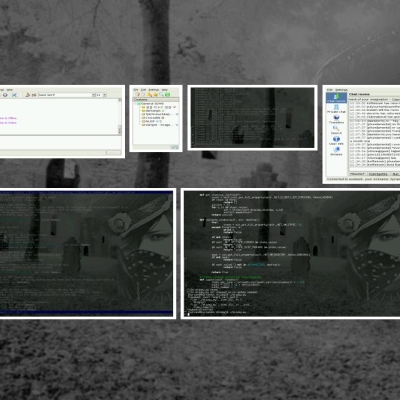
Task: Click the chat message input in Soulseek window
Action: pos(374,169)
